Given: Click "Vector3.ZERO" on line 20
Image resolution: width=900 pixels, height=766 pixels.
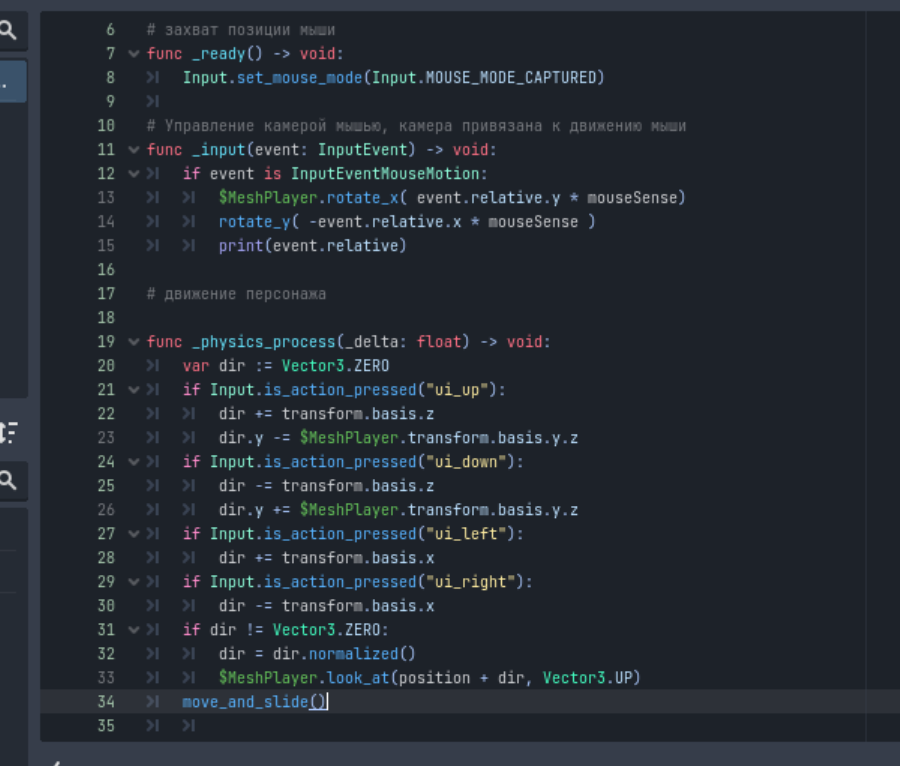Looking at the screenshot, I should [335, 366].
